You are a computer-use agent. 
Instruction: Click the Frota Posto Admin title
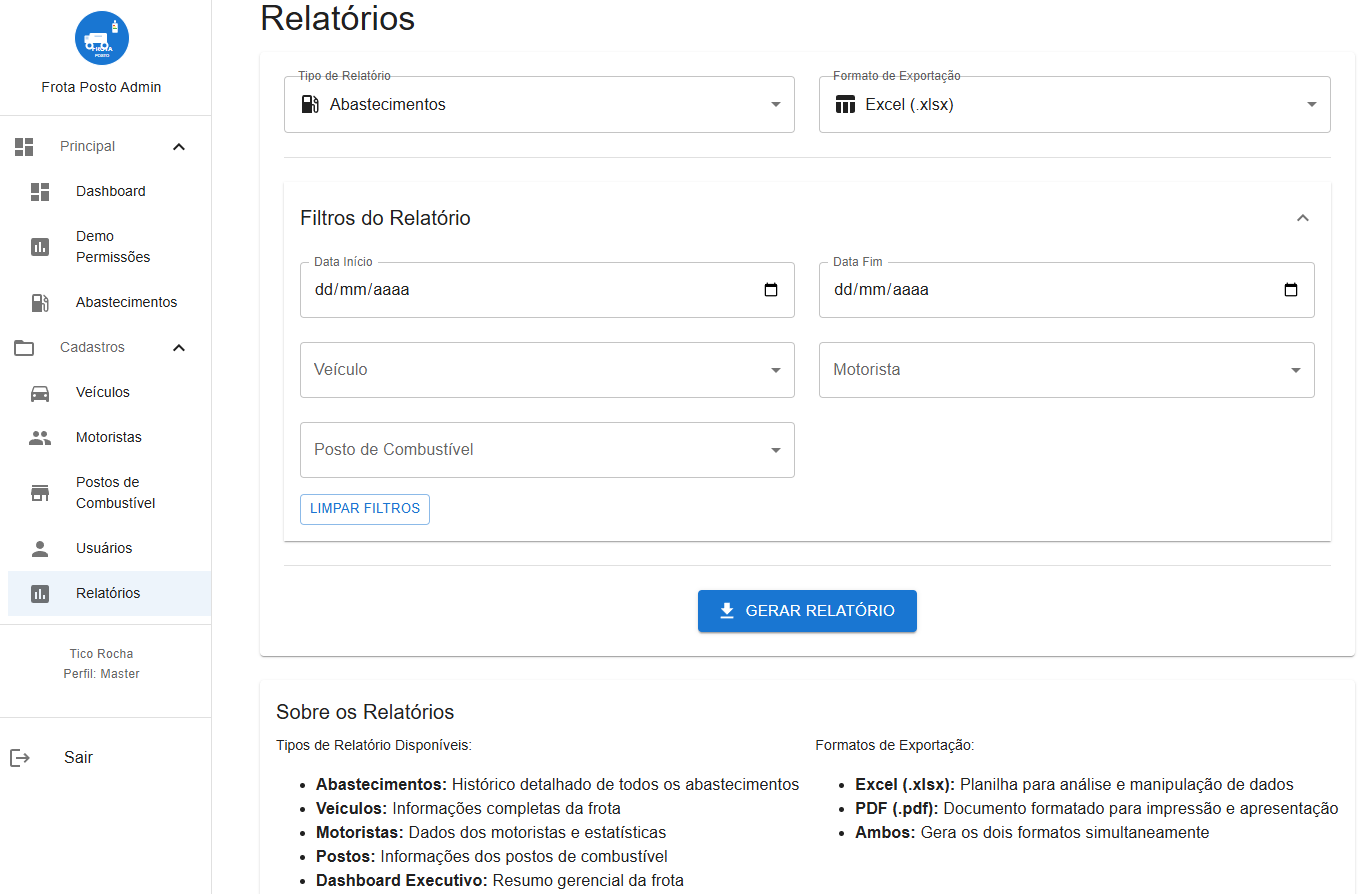pos(101,87)
